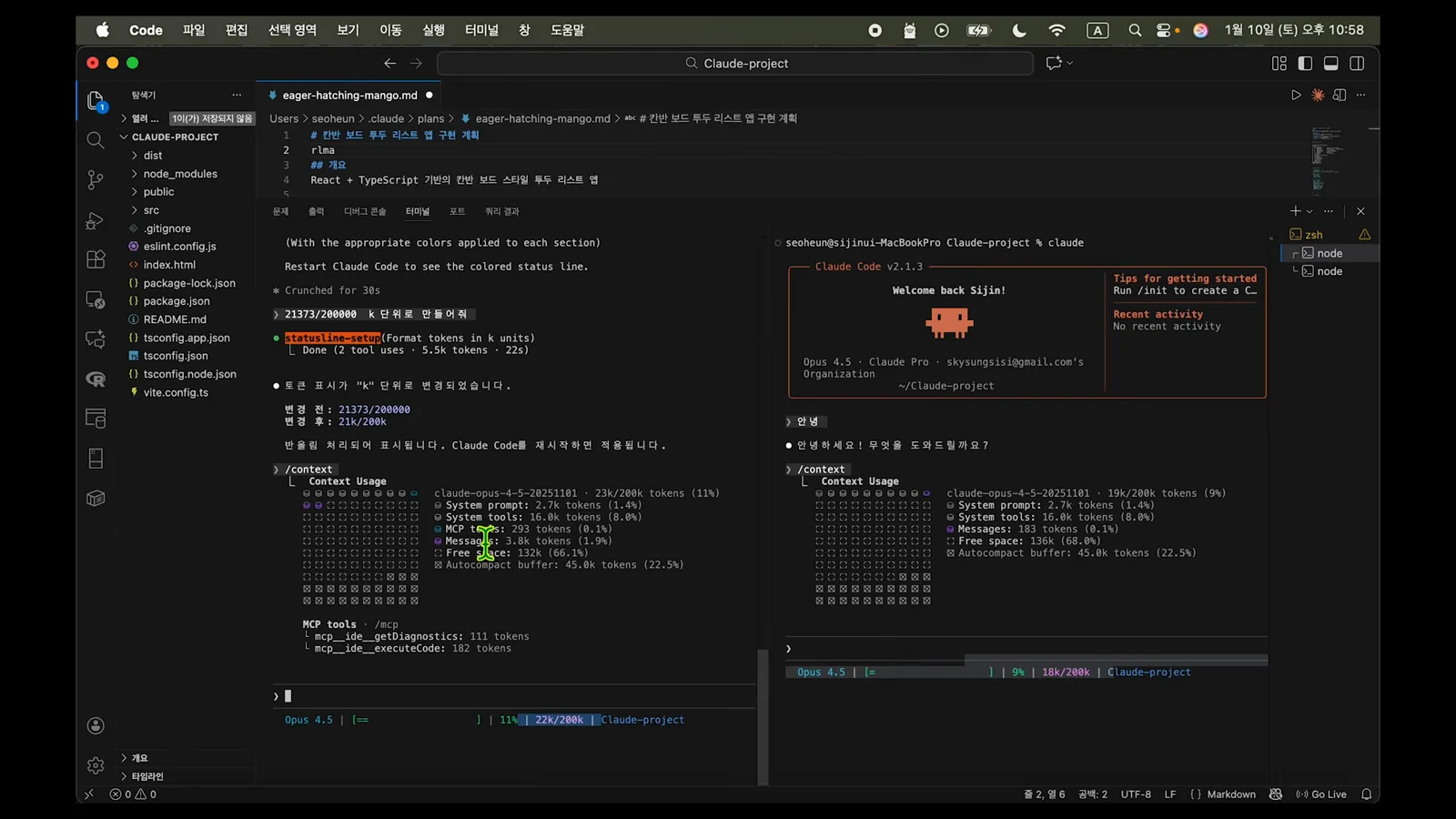Switch to the 출력 panel tab
1456x819 pixels.
(x=316, y=211)
